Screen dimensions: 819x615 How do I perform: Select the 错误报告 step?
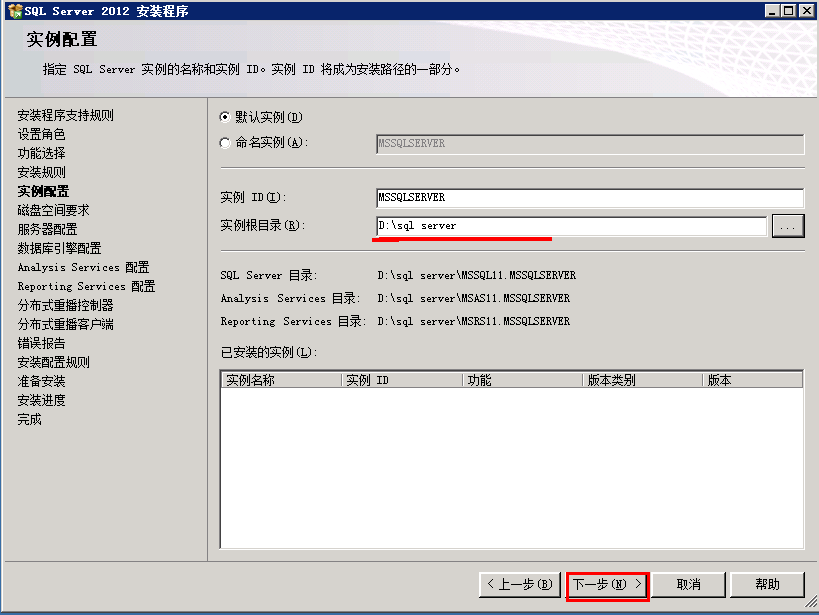pos(41,343)
